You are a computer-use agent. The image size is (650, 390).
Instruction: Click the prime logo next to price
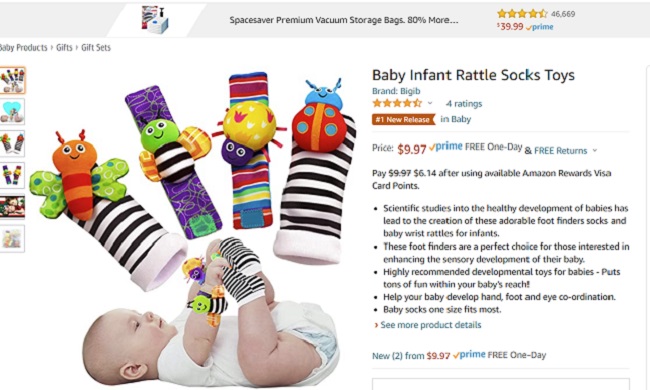[x=446, y=147]
